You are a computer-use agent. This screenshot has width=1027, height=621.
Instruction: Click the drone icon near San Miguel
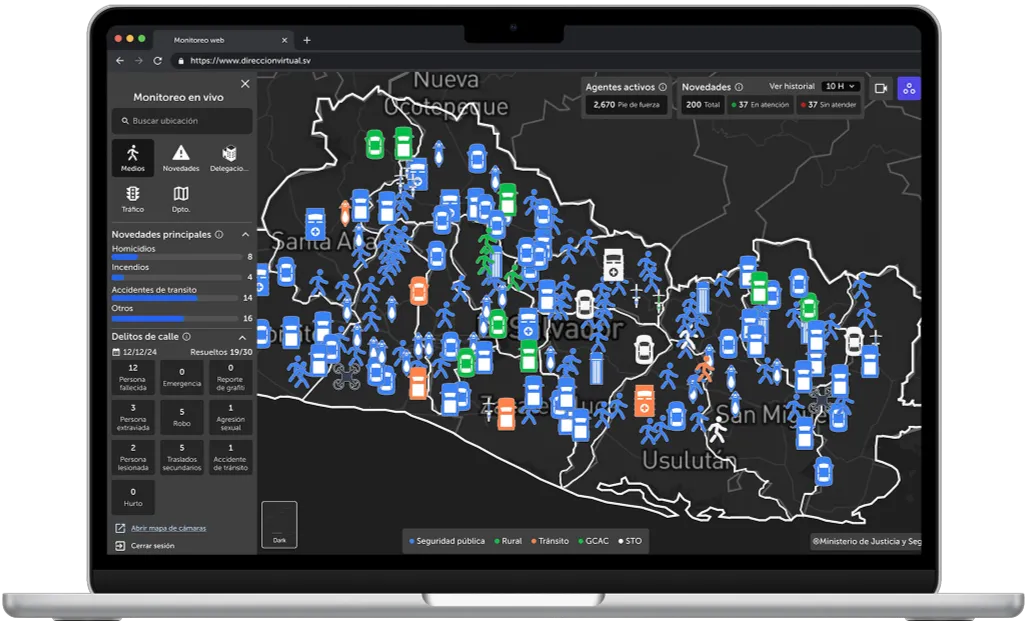click(820, 398)
